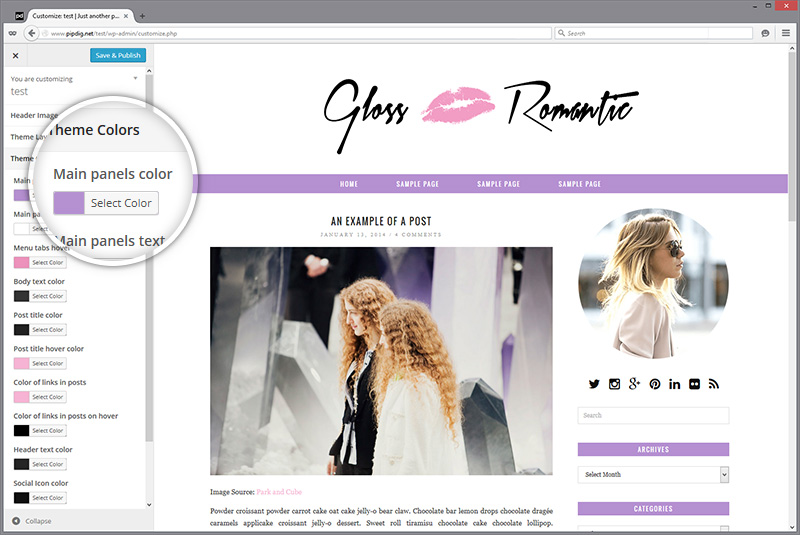
Task: Open the LinkedIn social icon
Action: 674,384
